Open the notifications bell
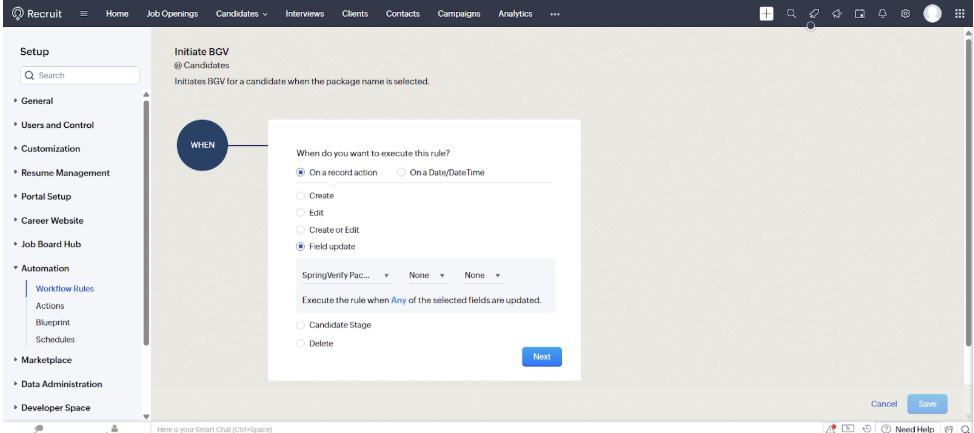Screen dimensions: 974x433 [x=883, y=14]
